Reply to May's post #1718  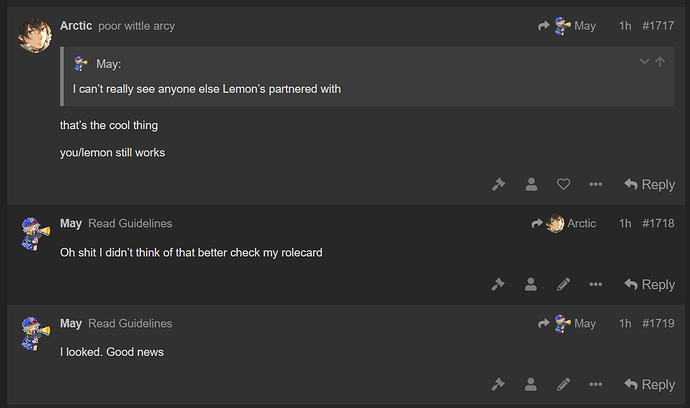(x=650, y=284)
